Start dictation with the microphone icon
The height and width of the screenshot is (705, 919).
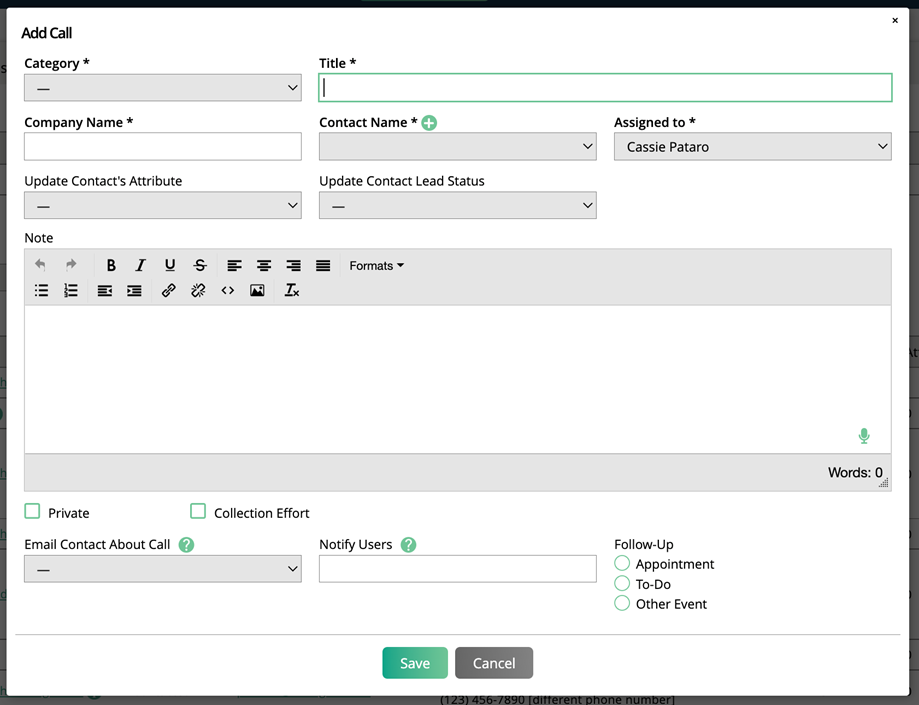(864, 436)
